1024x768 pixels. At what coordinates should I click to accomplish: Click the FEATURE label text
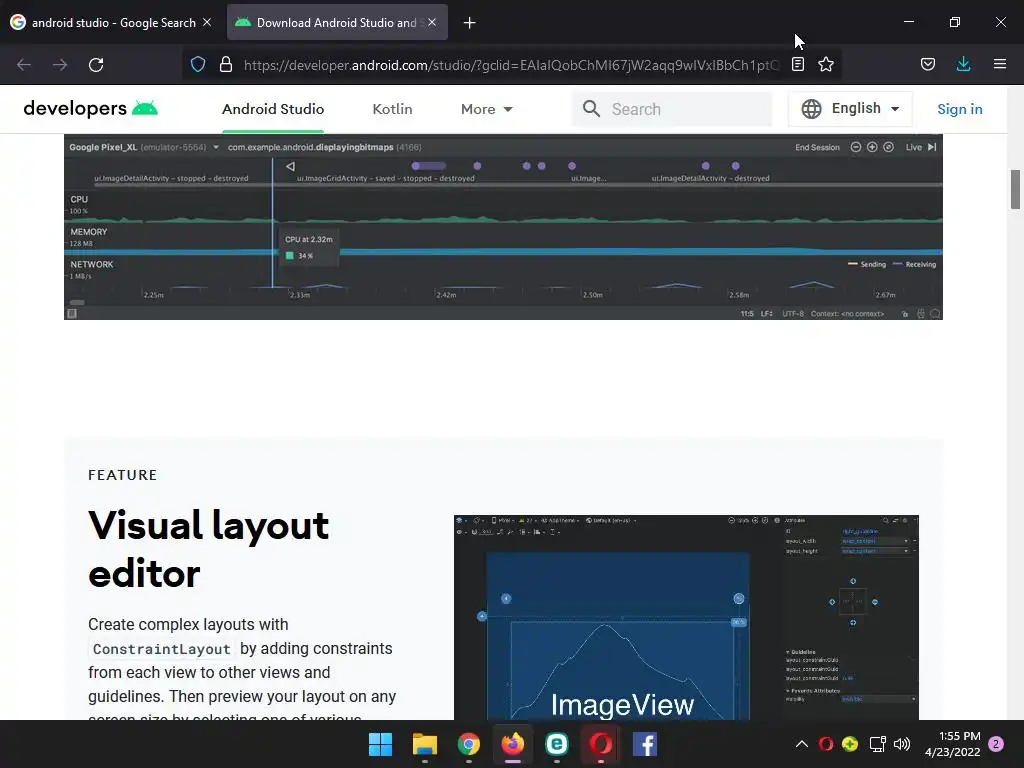pos(123,475)
